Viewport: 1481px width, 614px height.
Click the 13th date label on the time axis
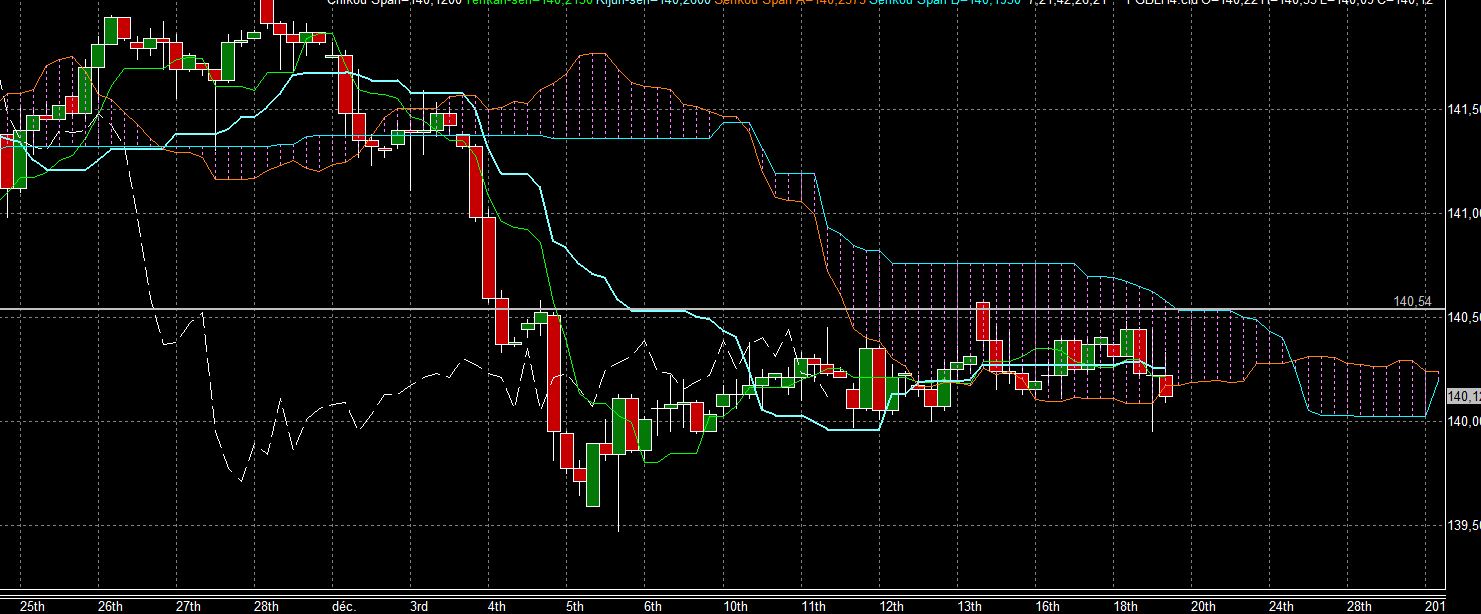click(x=969, y=606)
